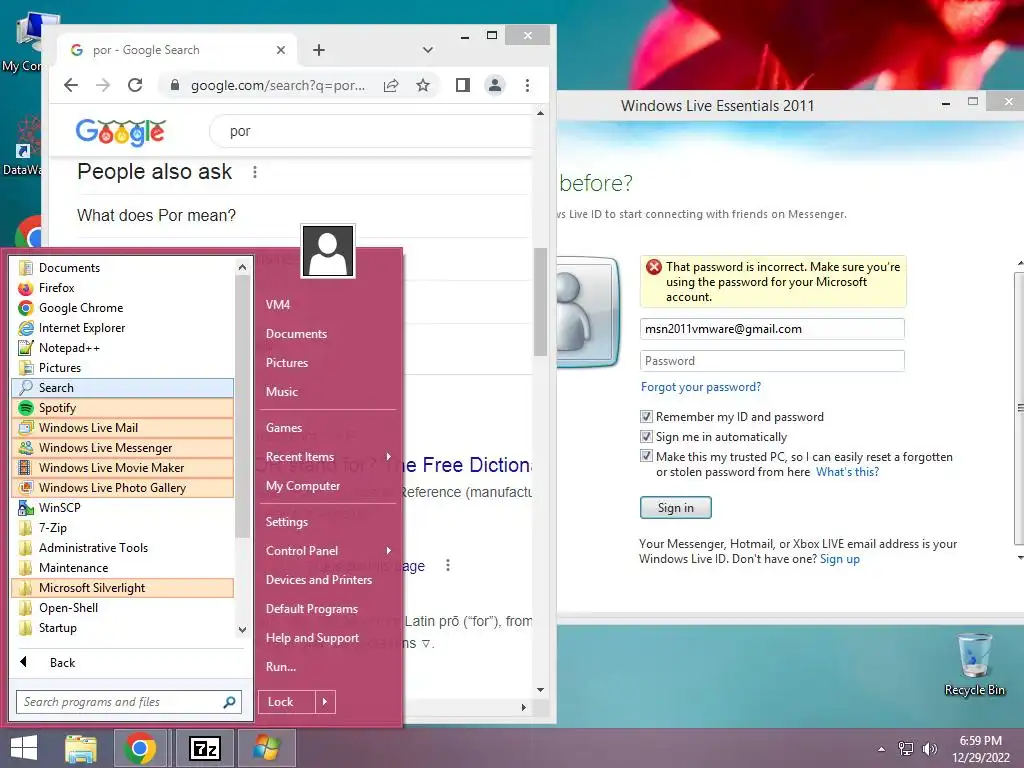Open Help and Support
1024x768 pixels.
pyautogui.click(x=328, y=638)
